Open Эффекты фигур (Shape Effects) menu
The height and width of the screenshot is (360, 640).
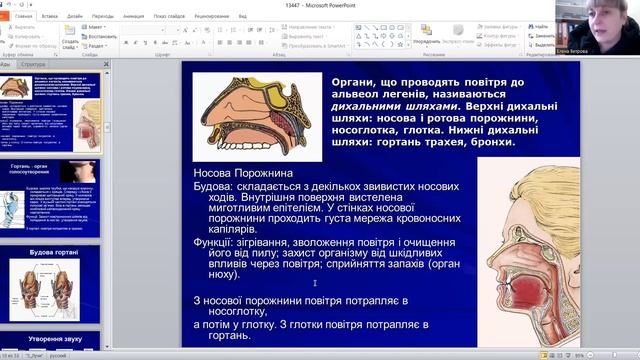[x=497, y=45]
